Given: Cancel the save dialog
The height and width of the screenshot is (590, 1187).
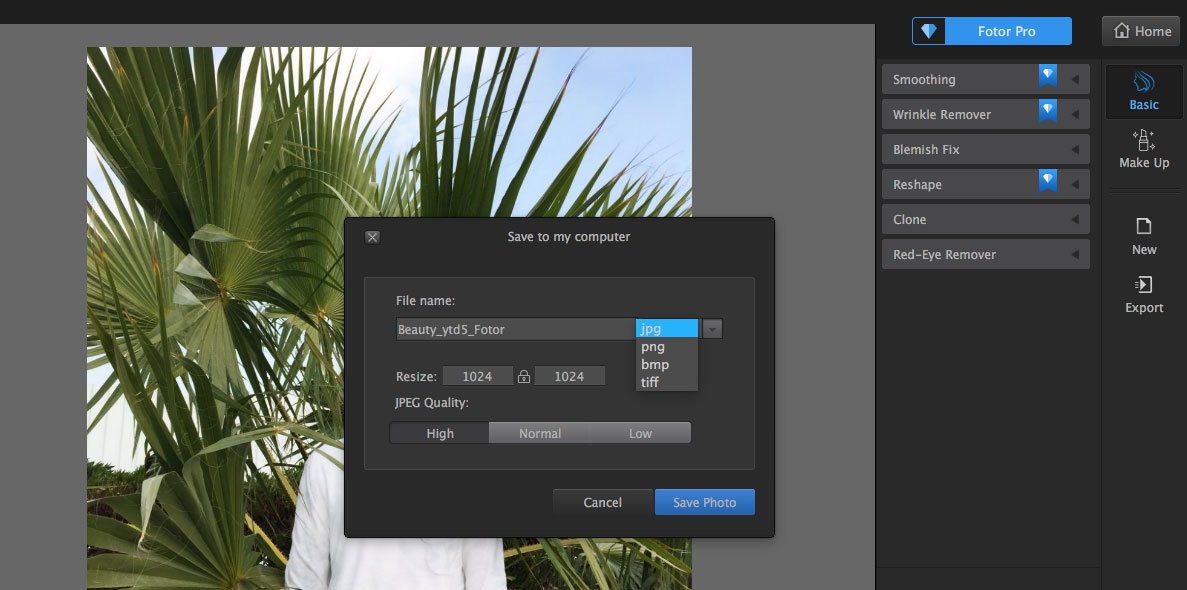Looking at the screenshot, I should pos(603,502).
